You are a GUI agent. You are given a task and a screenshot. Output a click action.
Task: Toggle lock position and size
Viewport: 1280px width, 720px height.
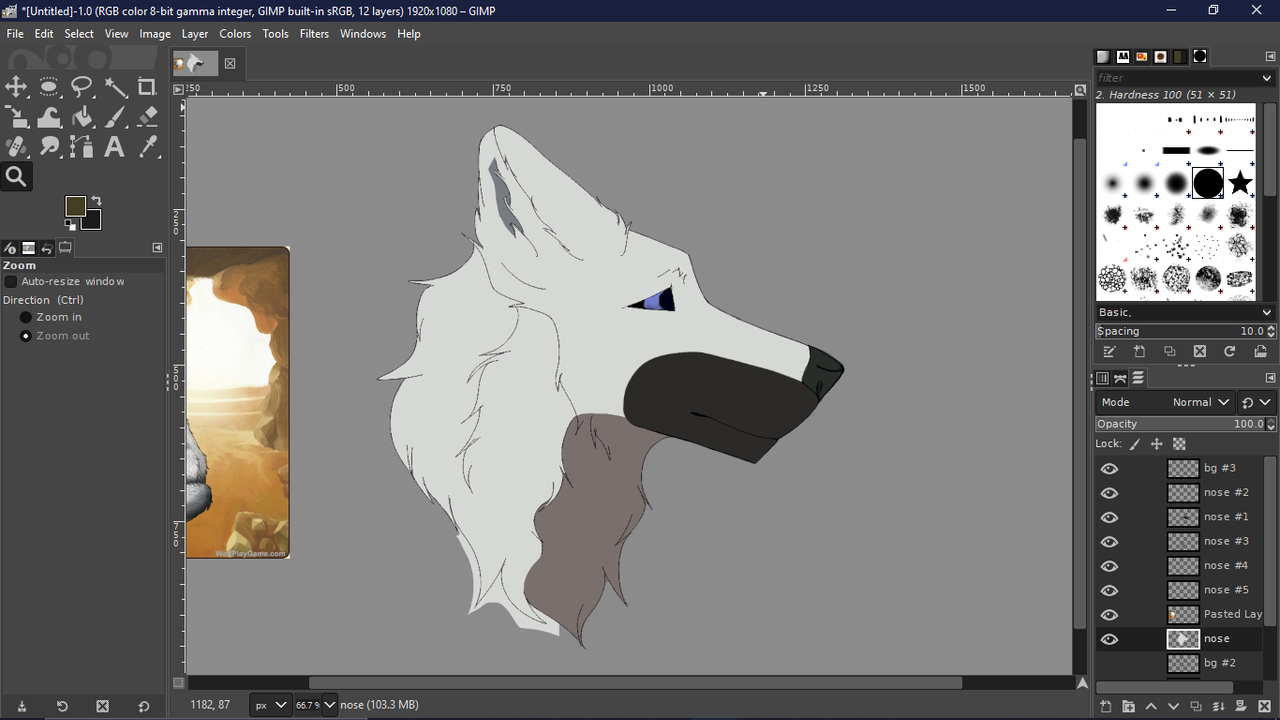click(x=1157, y=444)
